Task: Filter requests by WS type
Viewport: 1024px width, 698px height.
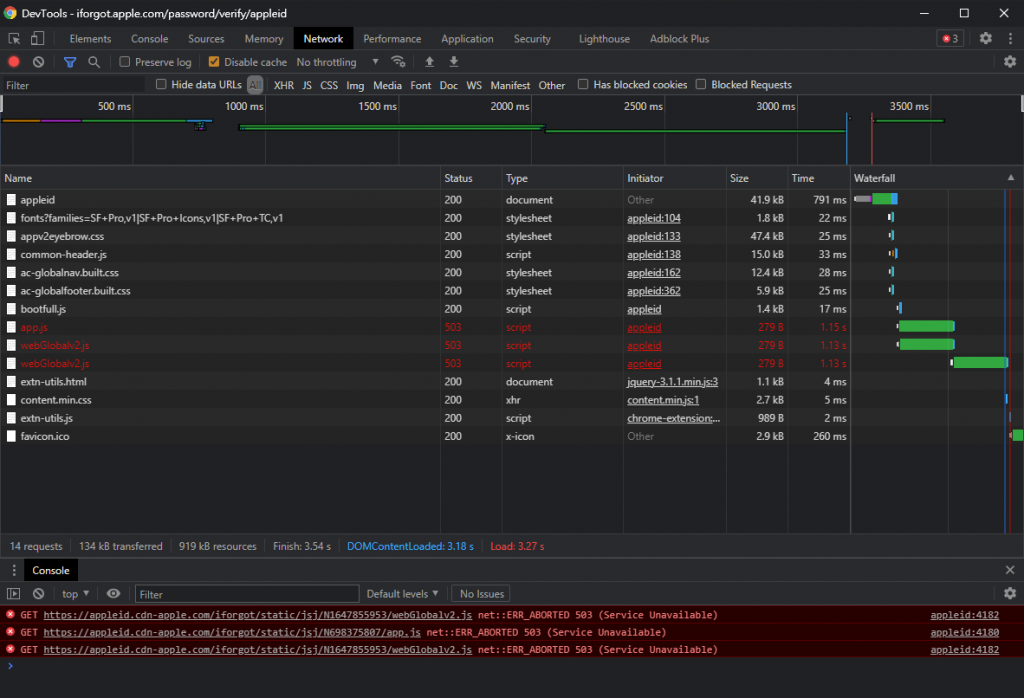Action: pos(474,86)
